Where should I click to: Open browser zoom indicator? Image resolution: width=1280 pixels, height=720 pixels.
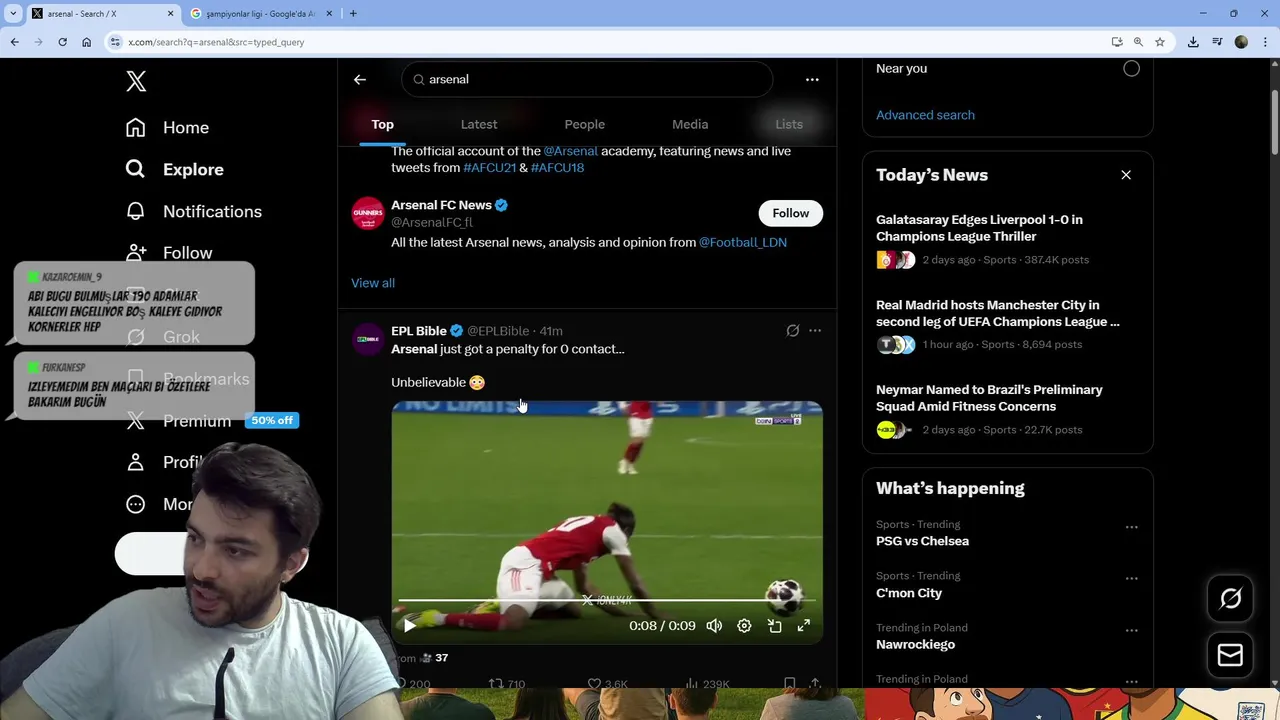point(1138,42)
